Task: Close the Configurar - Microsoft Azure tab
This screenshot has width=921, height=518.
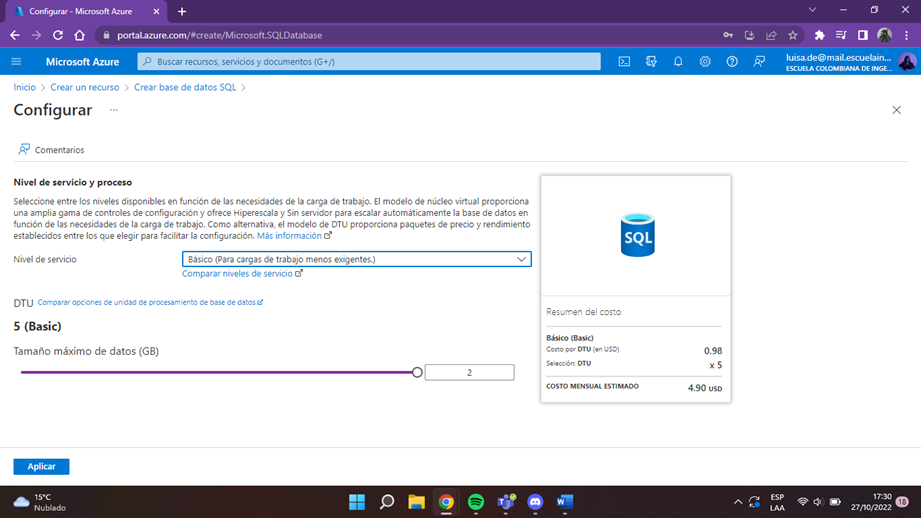Action: 156,11
